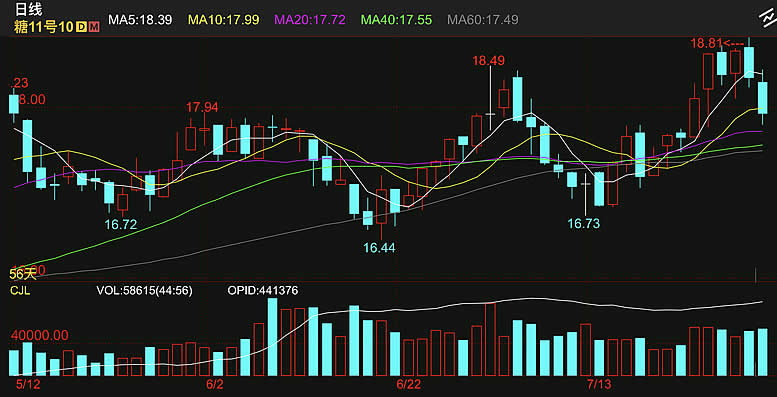Tap the 18.49 peak price label
777x397 pixels.
click(488, 61)
